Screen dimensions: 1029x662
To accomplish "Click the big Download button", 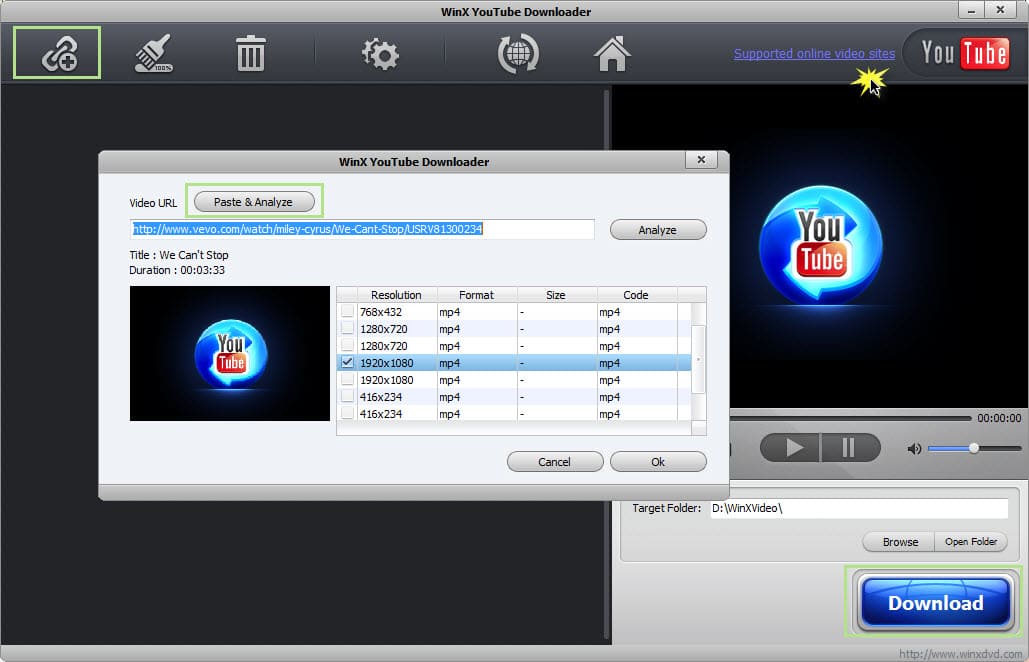I will click(x=935, y=602).
